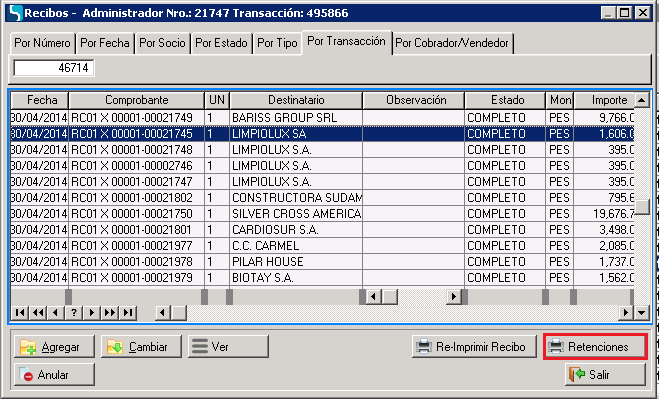Click Agregar to add a receipt
Image resolution: width=659 pixels, height=399 pixels.
[x=54, y=347]
